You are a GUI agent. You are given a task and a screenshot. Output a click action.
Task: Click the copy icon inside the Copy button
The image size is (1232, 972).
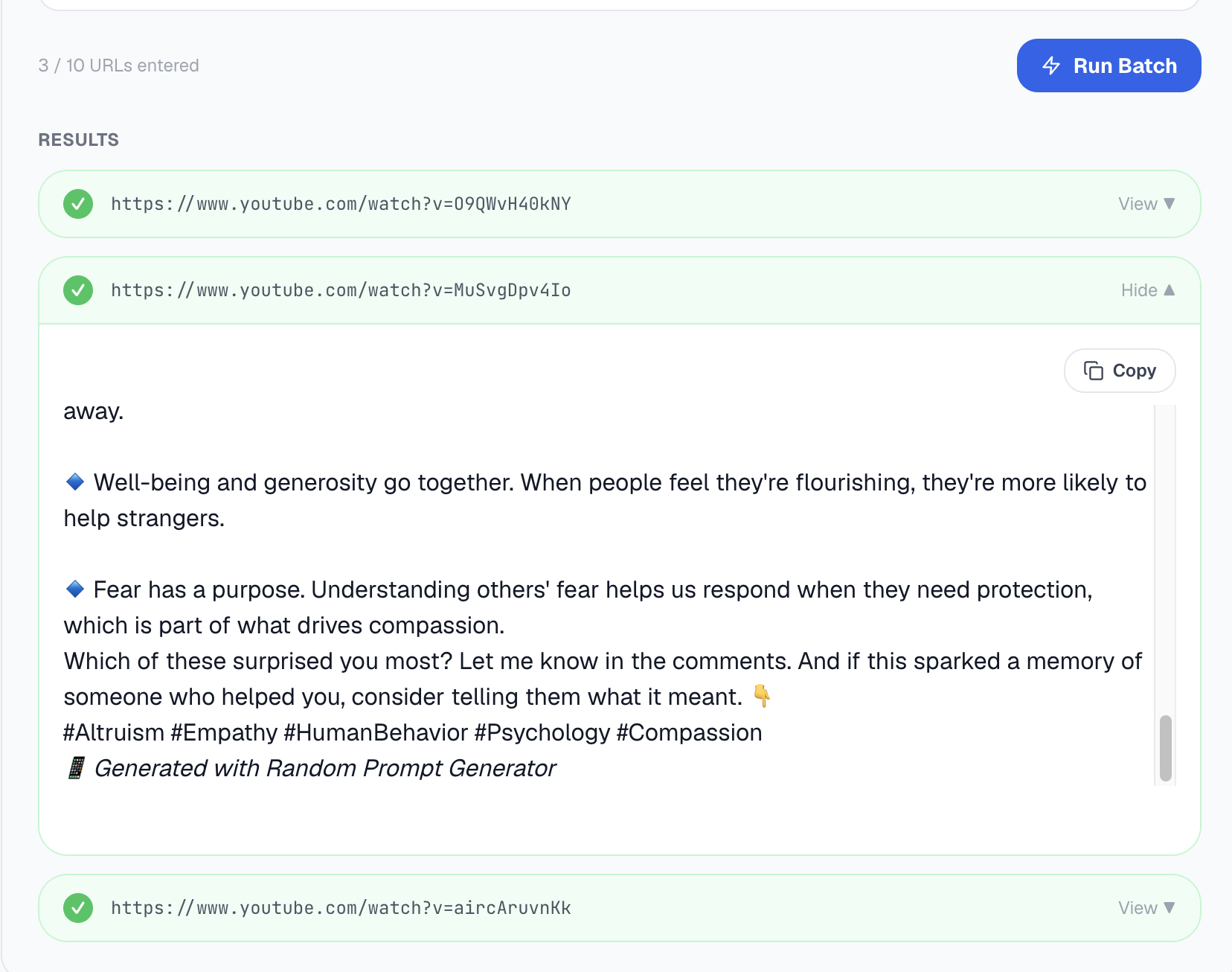coord(1093,371)
